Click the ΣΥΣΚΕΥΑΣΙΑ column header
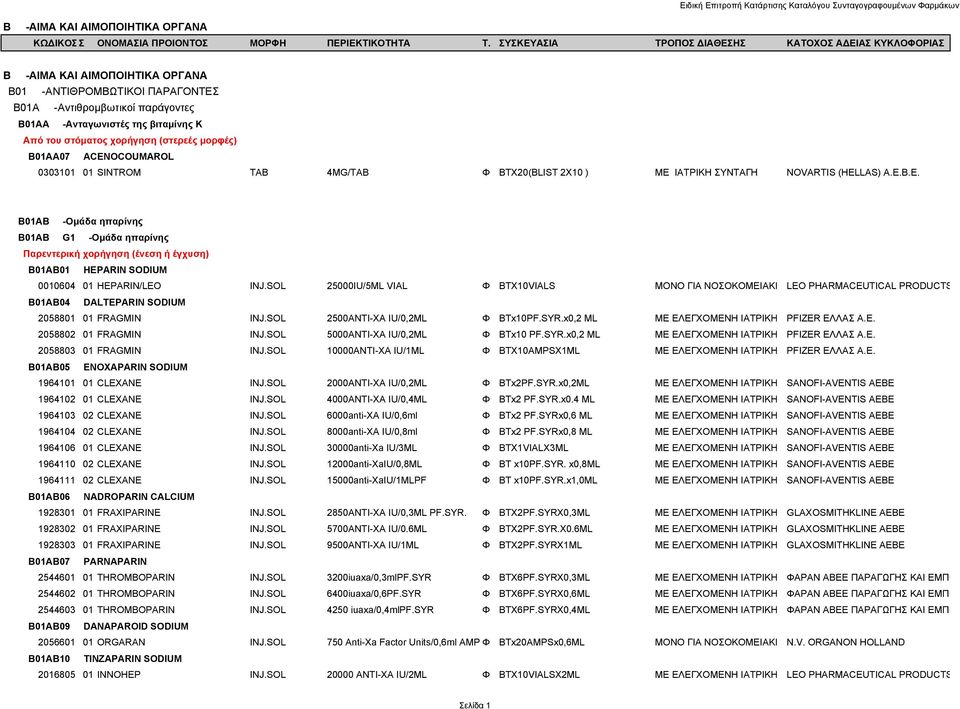960x709 pixels. 528,43
